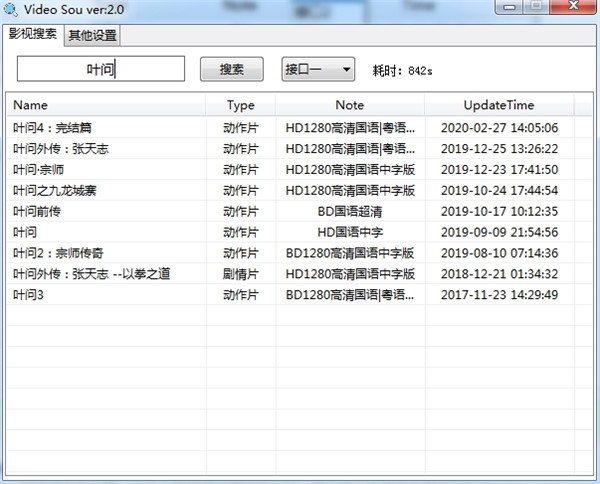600x484 pixels.
Task: Focus the search box containing 叶问
Action: coord(101,69)
